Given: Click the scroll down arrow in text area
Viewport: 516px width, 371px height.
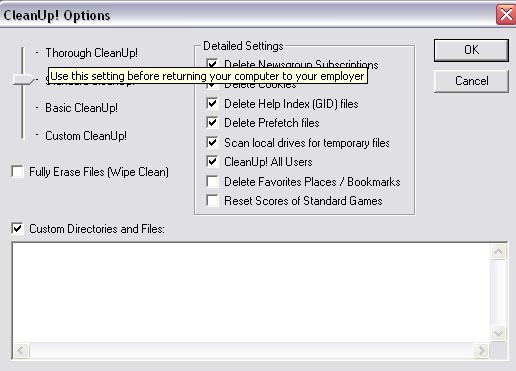Looking at the screenshot, I should pos(499,333).
